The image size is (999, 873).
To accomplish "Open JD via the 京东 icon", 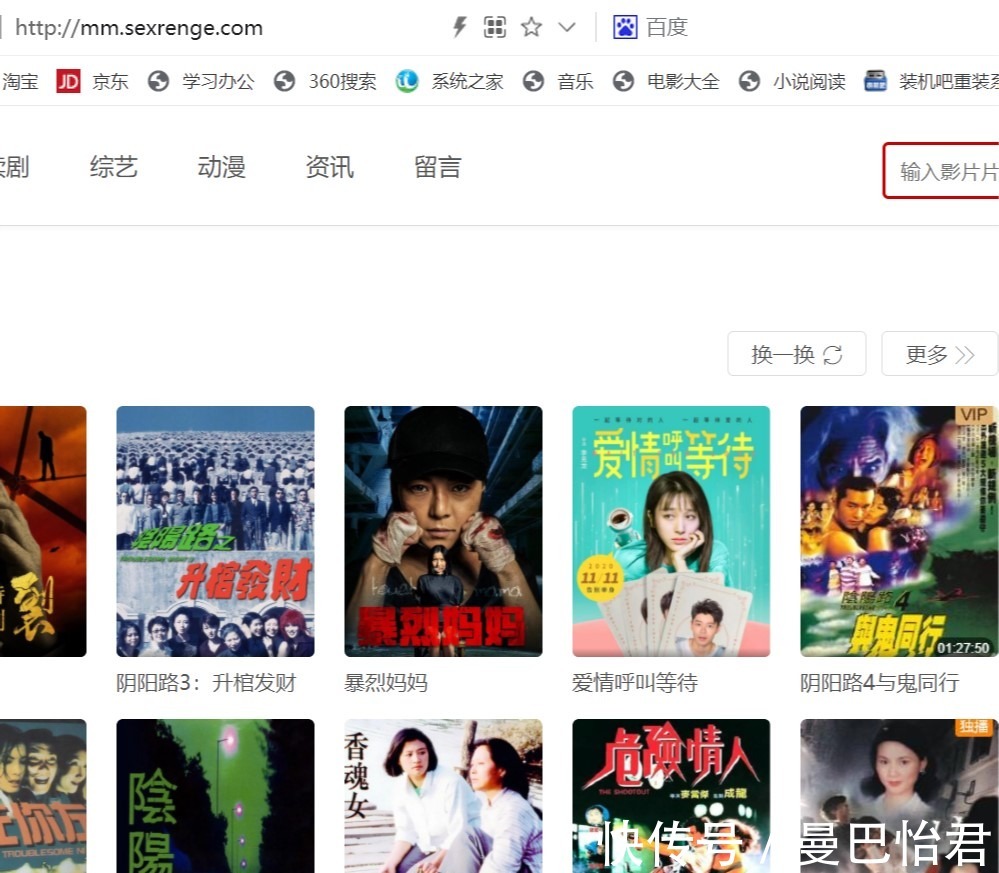I will pos(67,81).
